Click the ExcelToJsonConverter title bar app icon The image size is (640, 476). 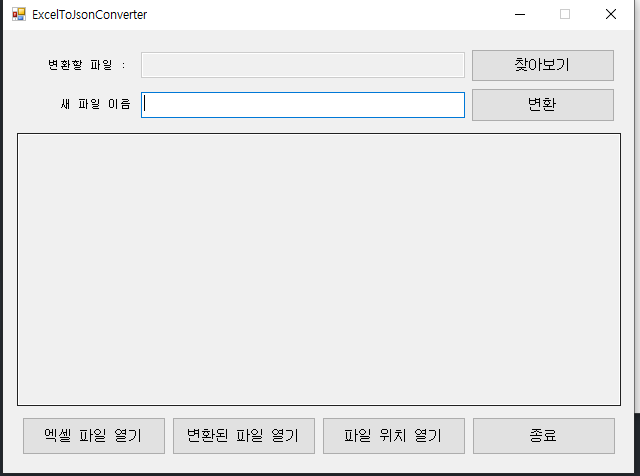point(19,14)
